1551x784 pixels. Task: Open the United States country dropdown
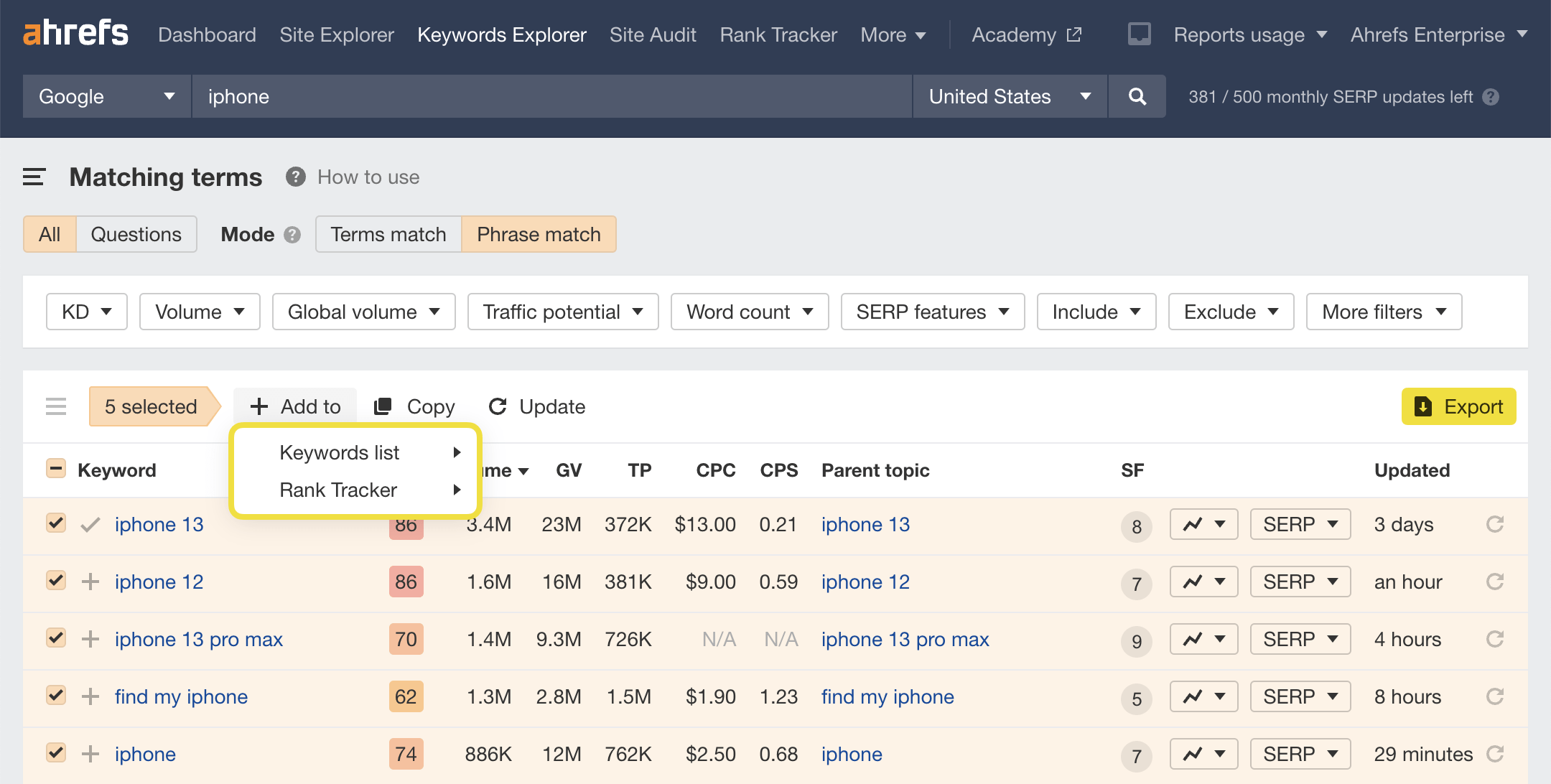click(1009, 96)
